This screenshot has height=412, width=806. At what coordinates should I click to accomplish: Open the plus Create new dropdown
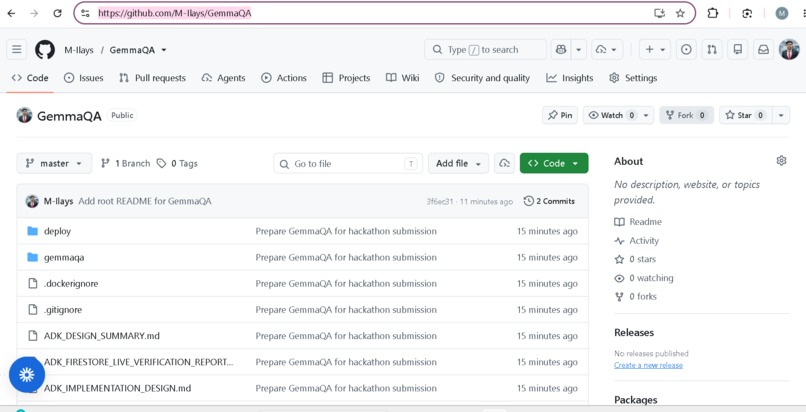tap(655, 50)
